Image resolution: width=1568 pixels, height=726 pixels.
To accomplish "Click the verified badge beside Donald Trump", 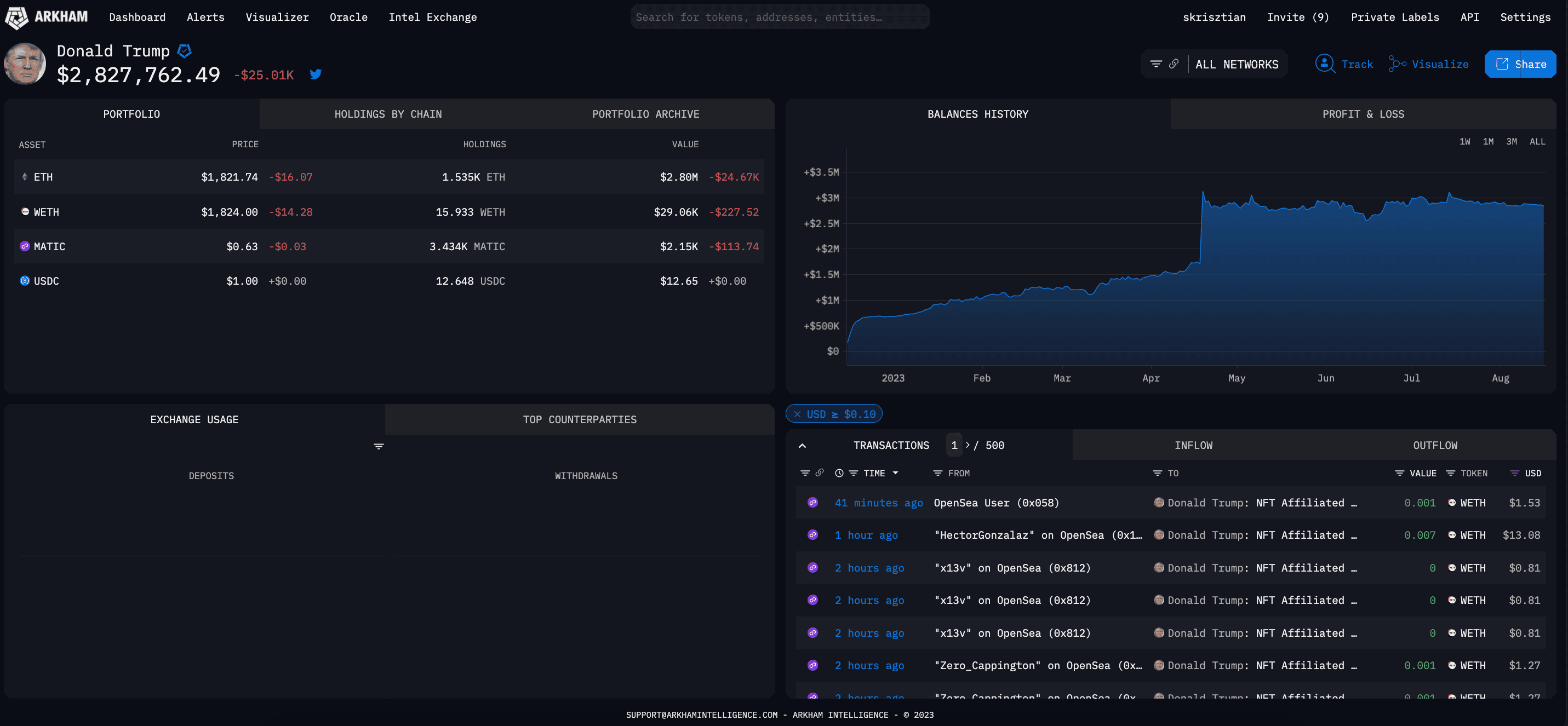I will point(185,51).
